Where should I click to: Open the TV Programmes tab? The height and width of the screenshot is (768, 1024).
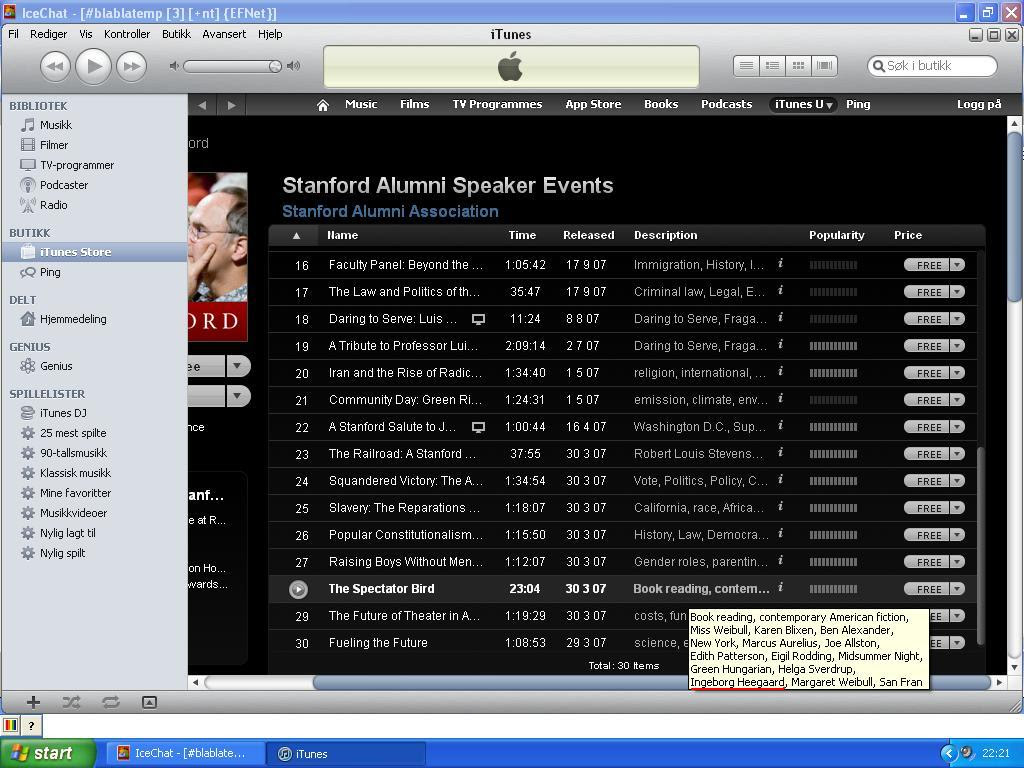pos(497,104)
